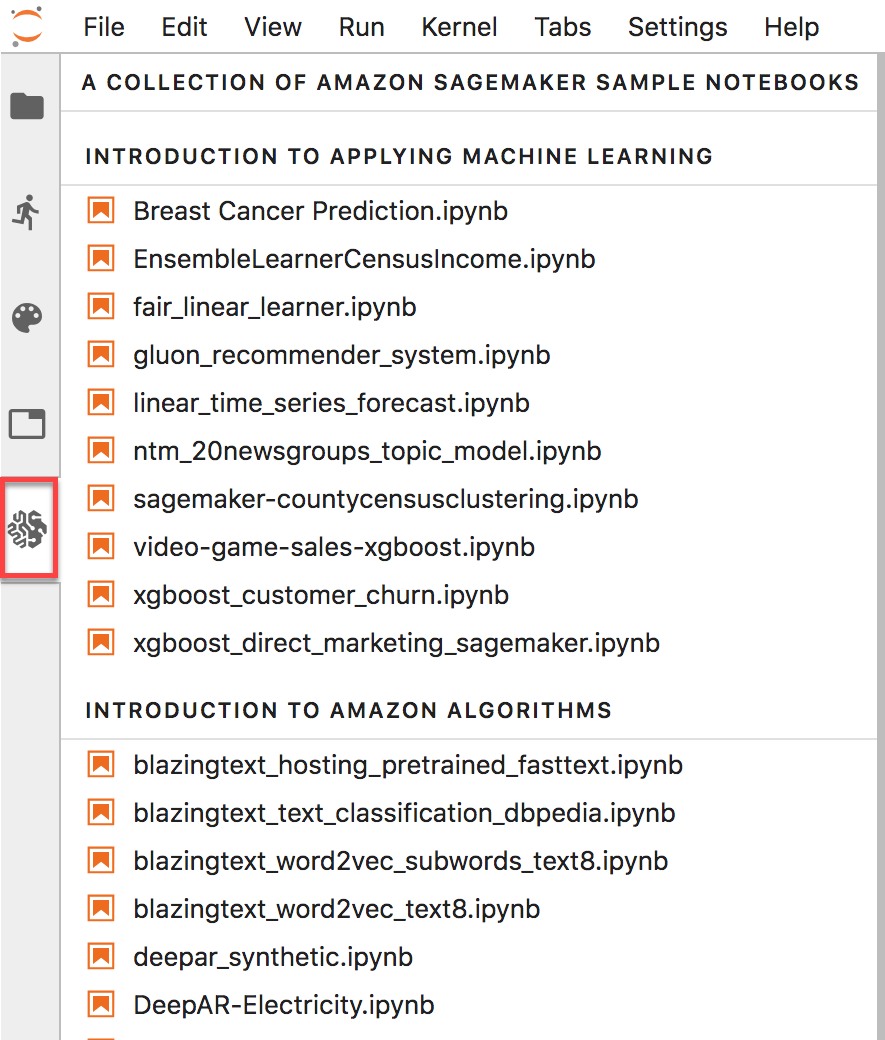Open the Settings menu

(677, 27)
